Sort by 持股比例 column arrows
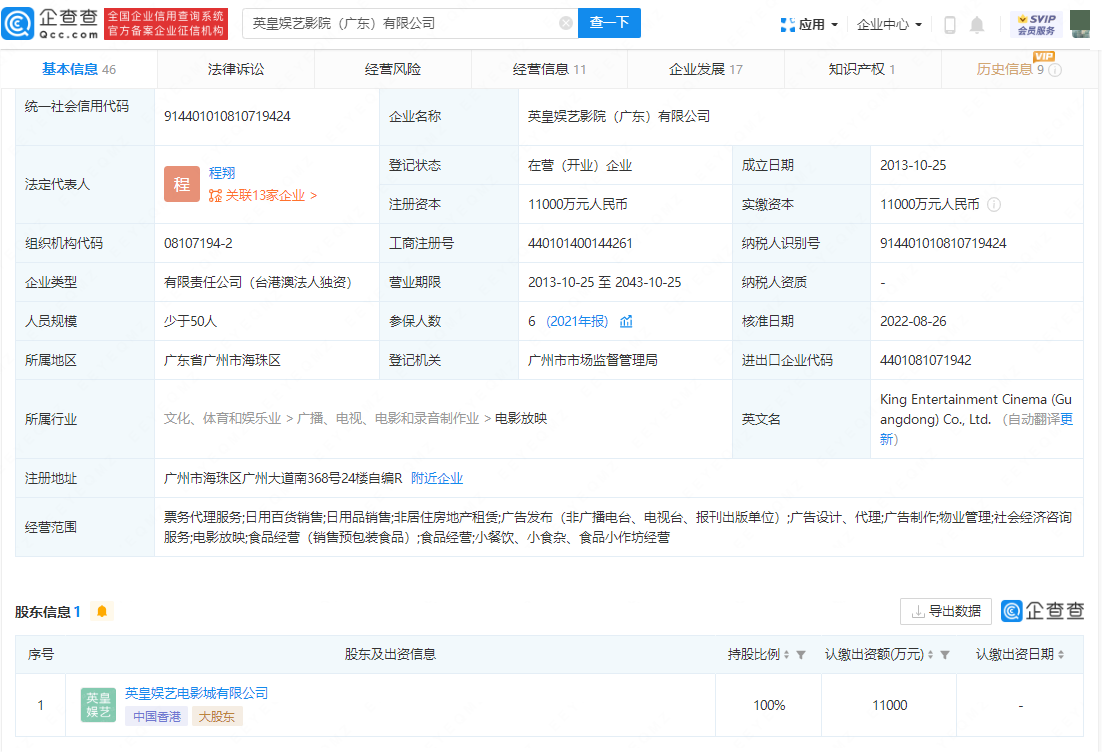 [786, 655]
